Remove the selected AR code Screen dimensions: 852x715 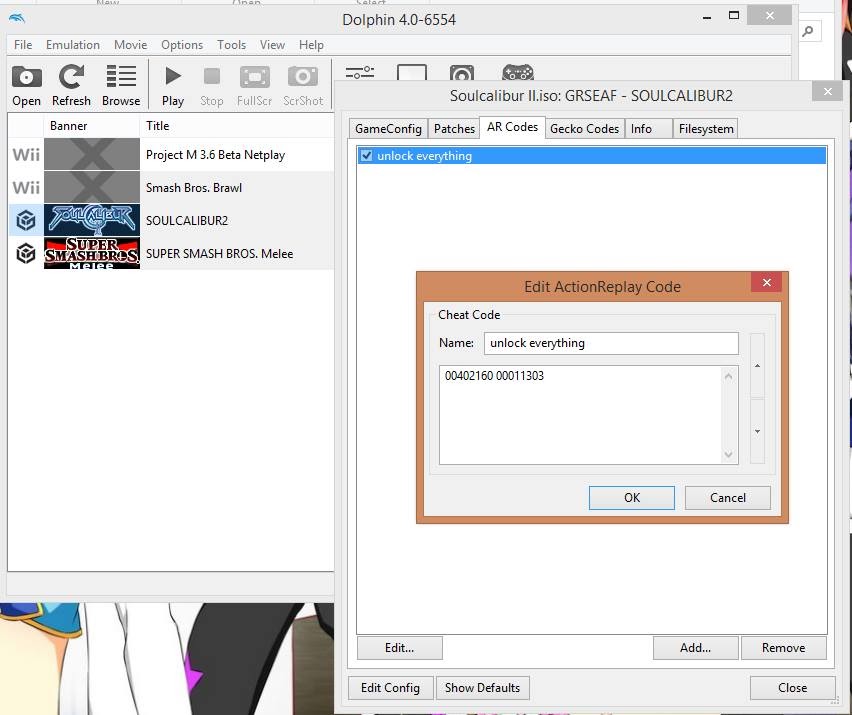pos(784,648)
